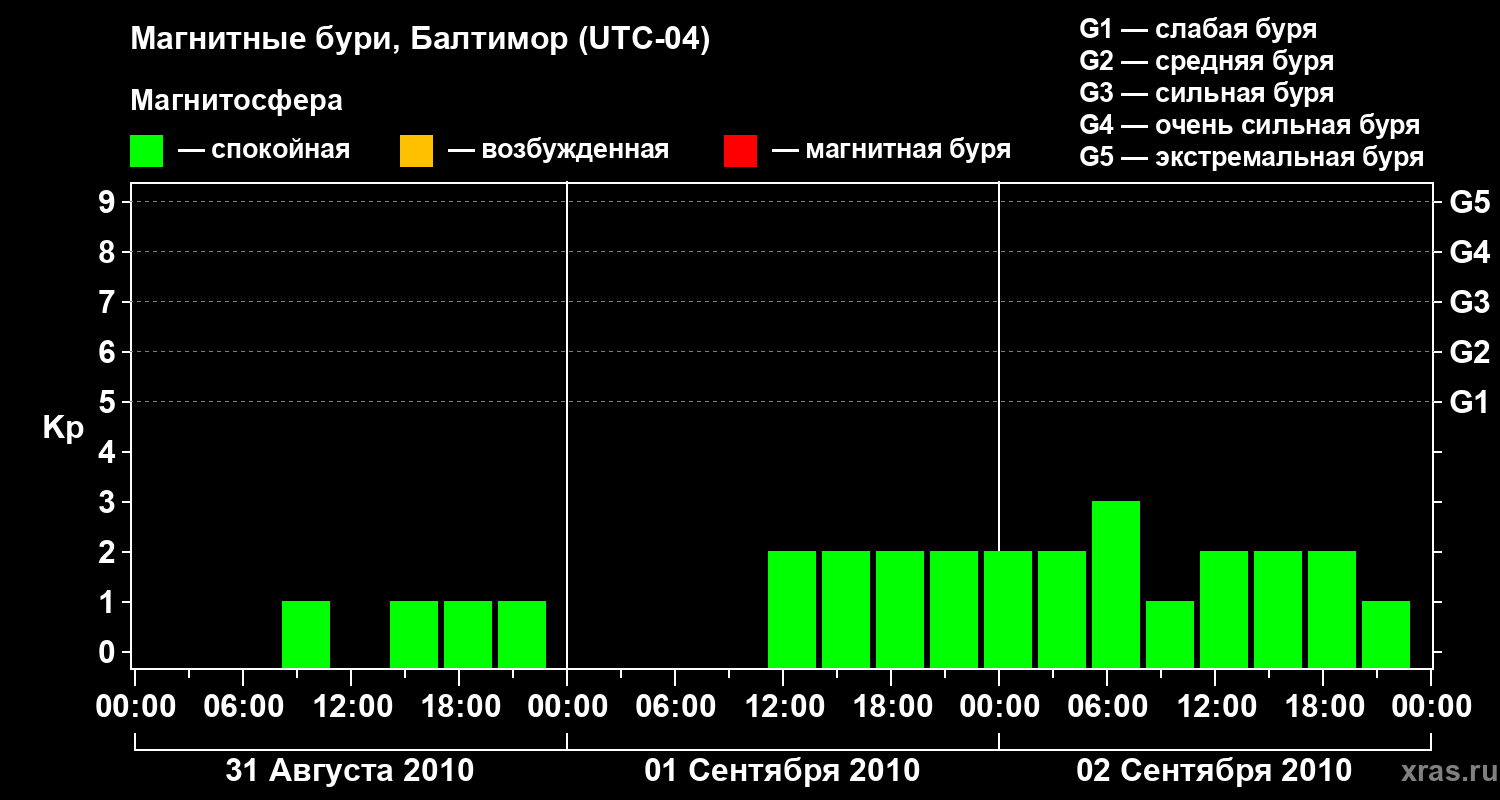Click the 'G5 — экстремальная буря' legend line
Viewport: 1500px width, 800px height.
click(1252, 157)
